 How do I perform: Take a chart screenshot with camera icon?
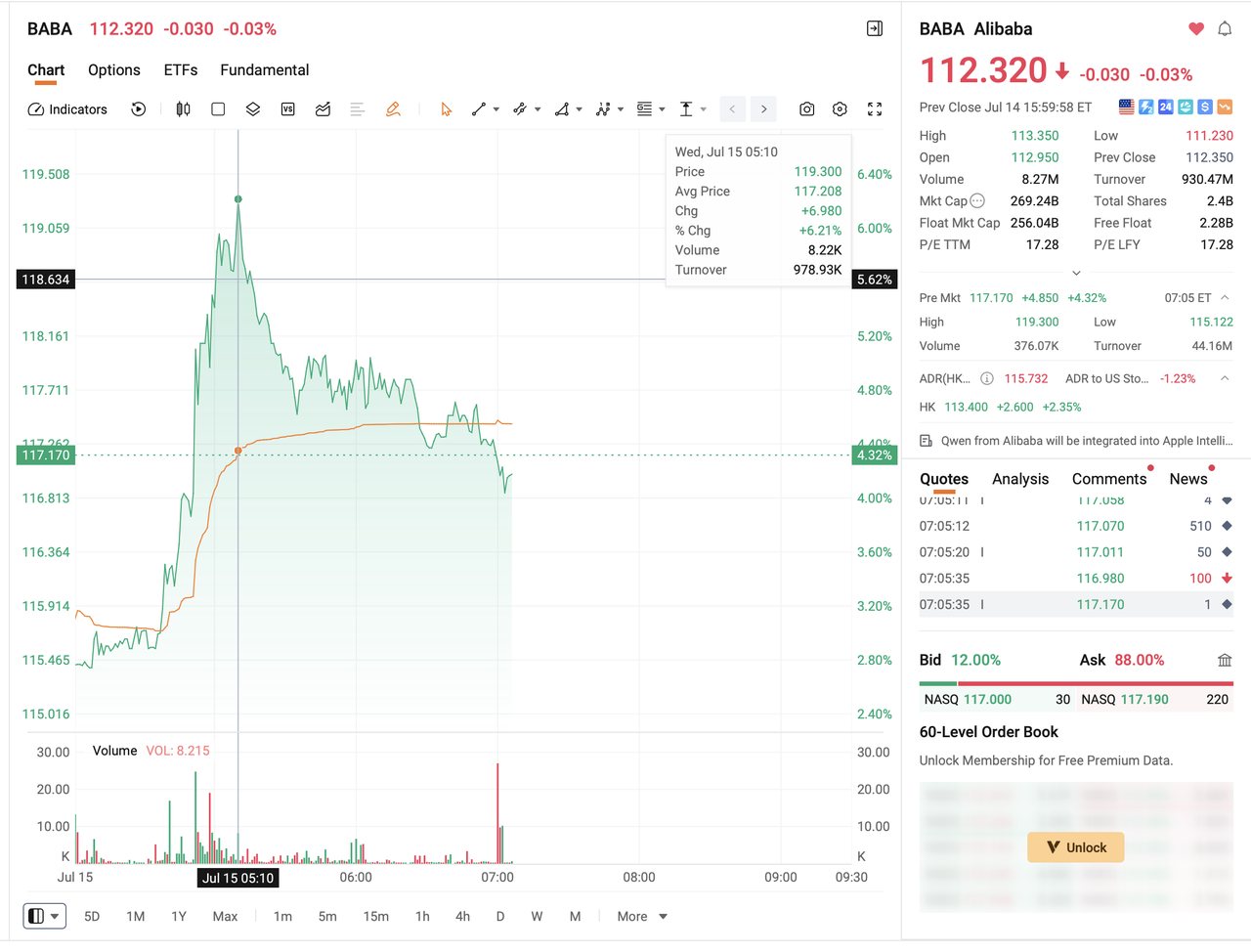(806, 109)
